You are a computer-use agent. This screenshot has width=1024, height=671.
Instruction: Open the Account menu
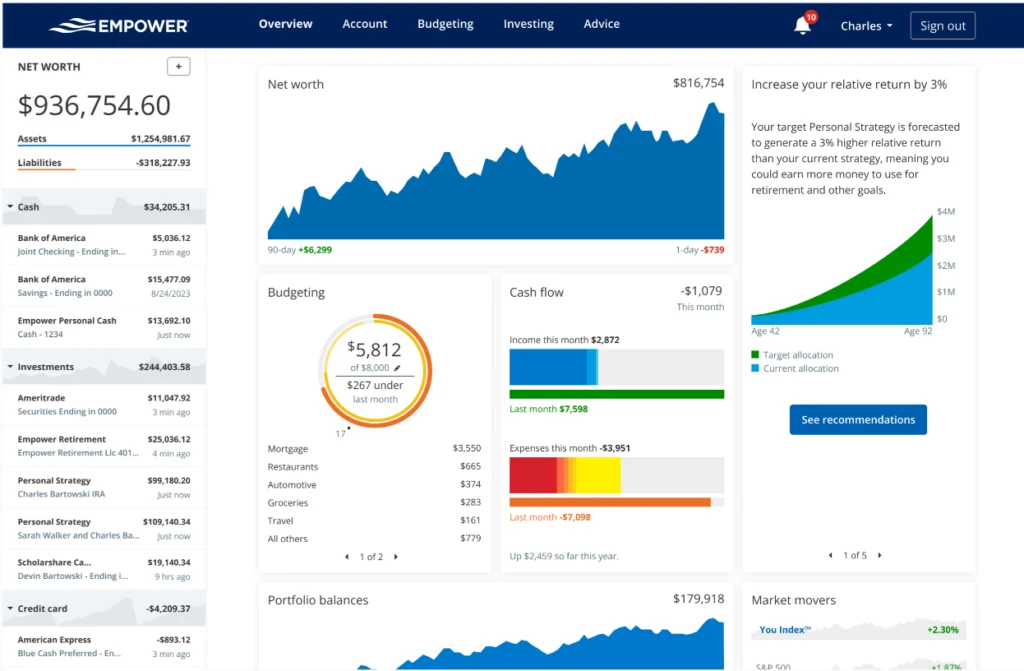click(364, 24)
